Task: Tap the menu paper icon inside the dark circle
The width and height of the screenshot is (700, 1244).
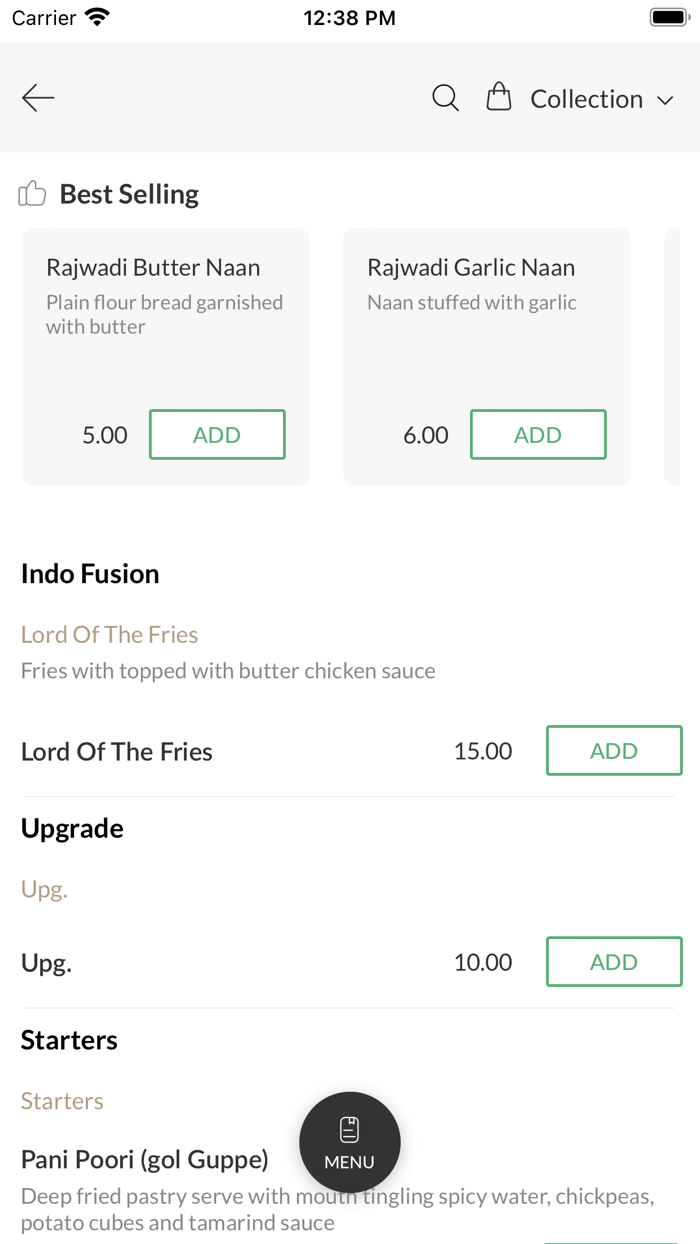Action: click(x=349, y=1127)
